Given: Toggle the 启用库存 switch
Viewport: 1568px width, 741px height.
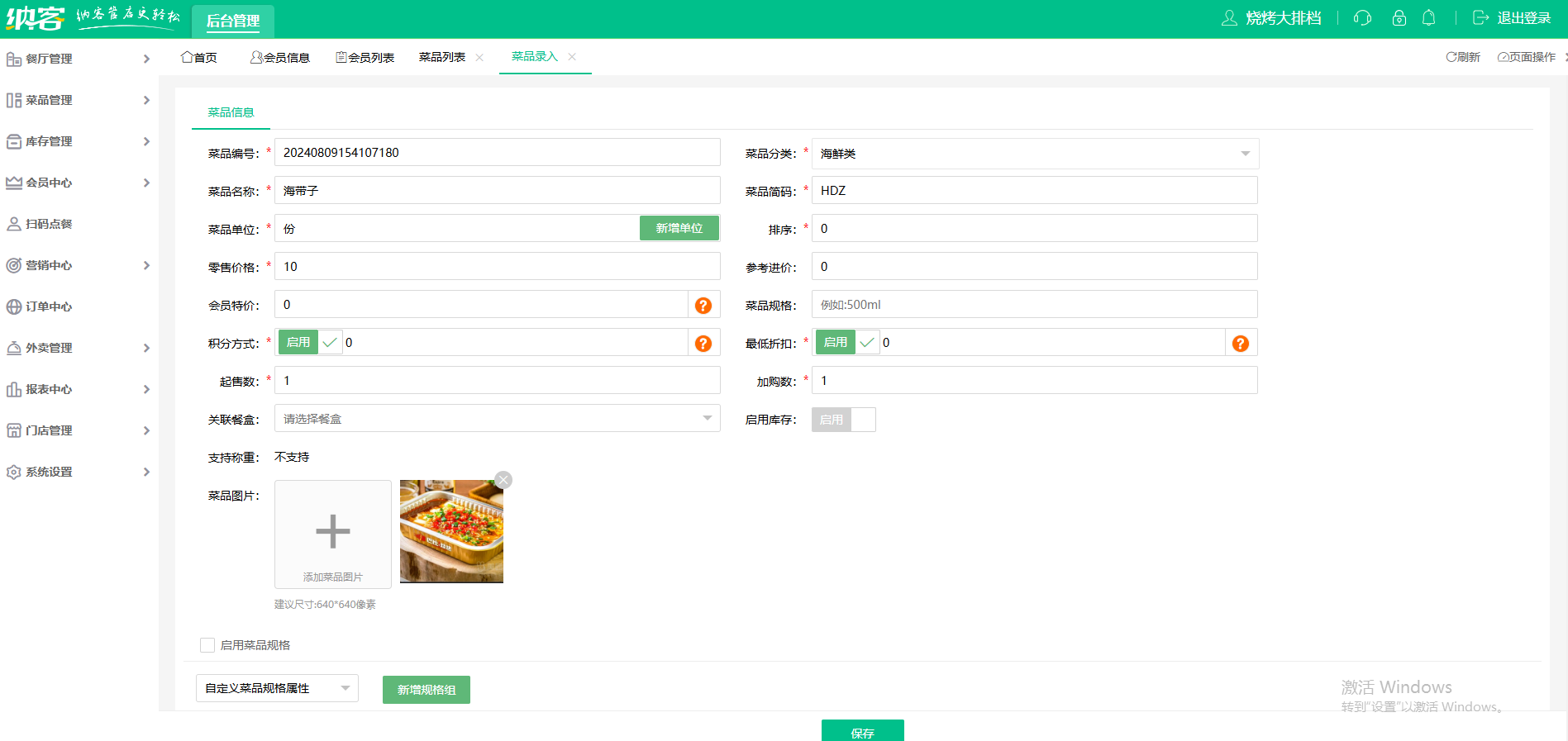Looking at the screenshot, I should (x=843, y=420).
